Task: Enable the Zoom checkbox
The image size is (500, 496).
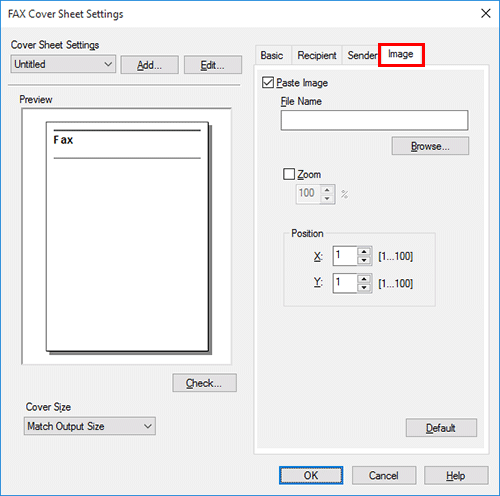Action: [x=289, y=174]
